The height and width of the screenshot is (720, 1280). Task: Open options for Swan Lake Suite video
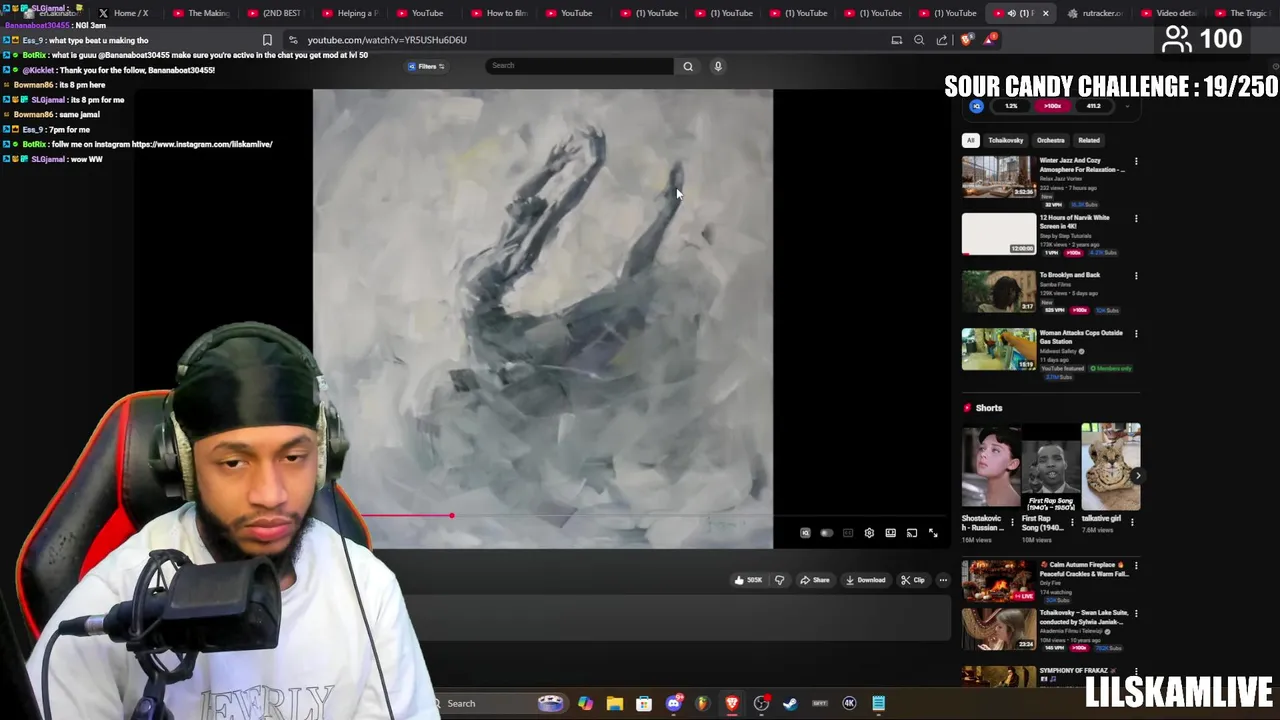click(1136, 613)
